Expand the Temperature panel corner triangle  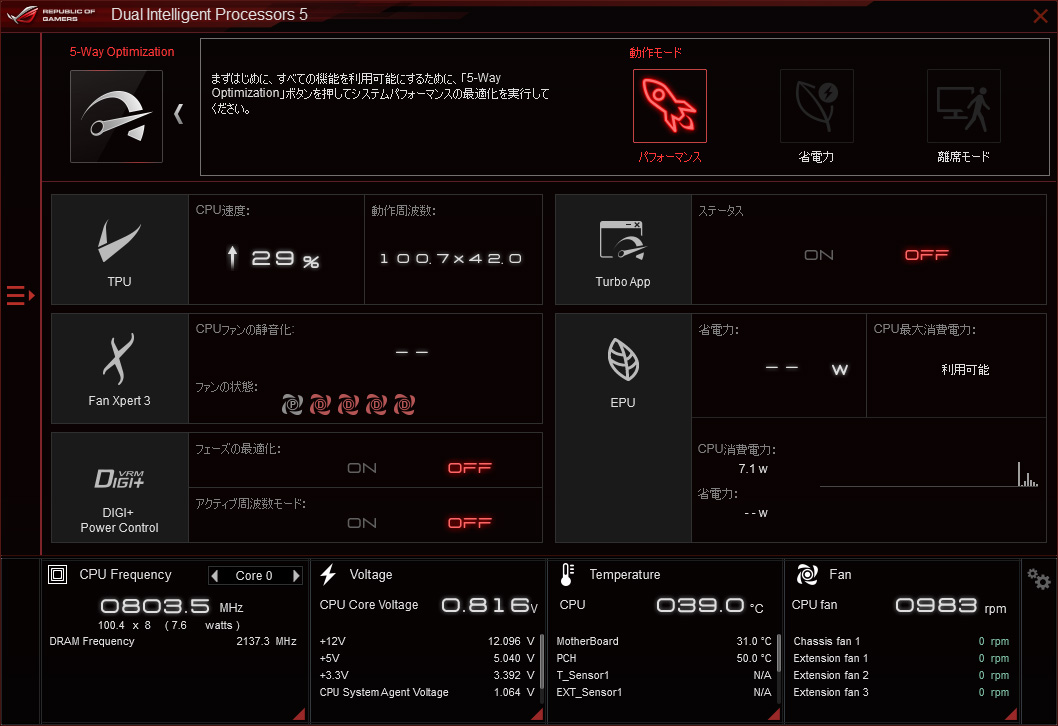click(775, 715)
